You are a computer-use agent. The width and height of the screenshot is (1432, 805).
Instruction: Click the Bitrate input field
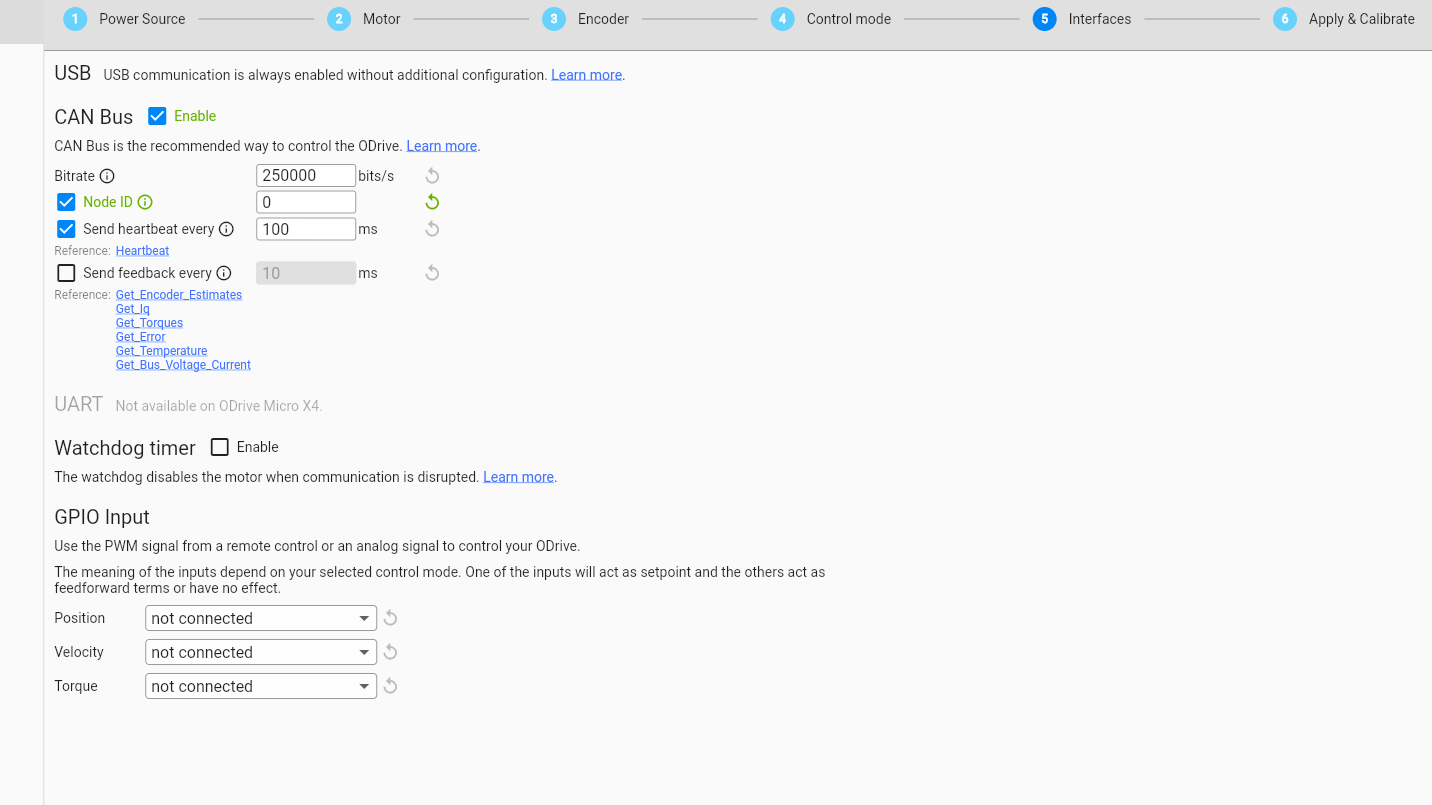tap(305, 176)
